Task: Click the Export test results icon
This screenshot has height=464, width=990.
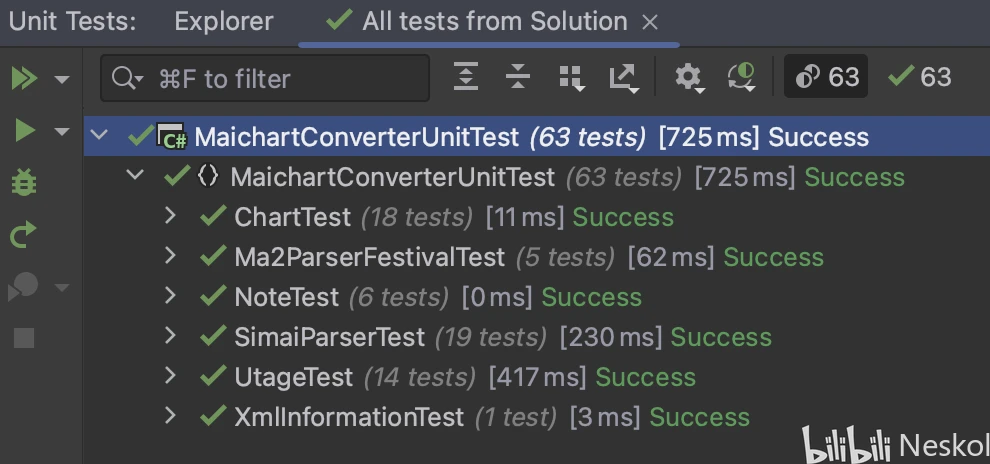Action: [623, 78]
